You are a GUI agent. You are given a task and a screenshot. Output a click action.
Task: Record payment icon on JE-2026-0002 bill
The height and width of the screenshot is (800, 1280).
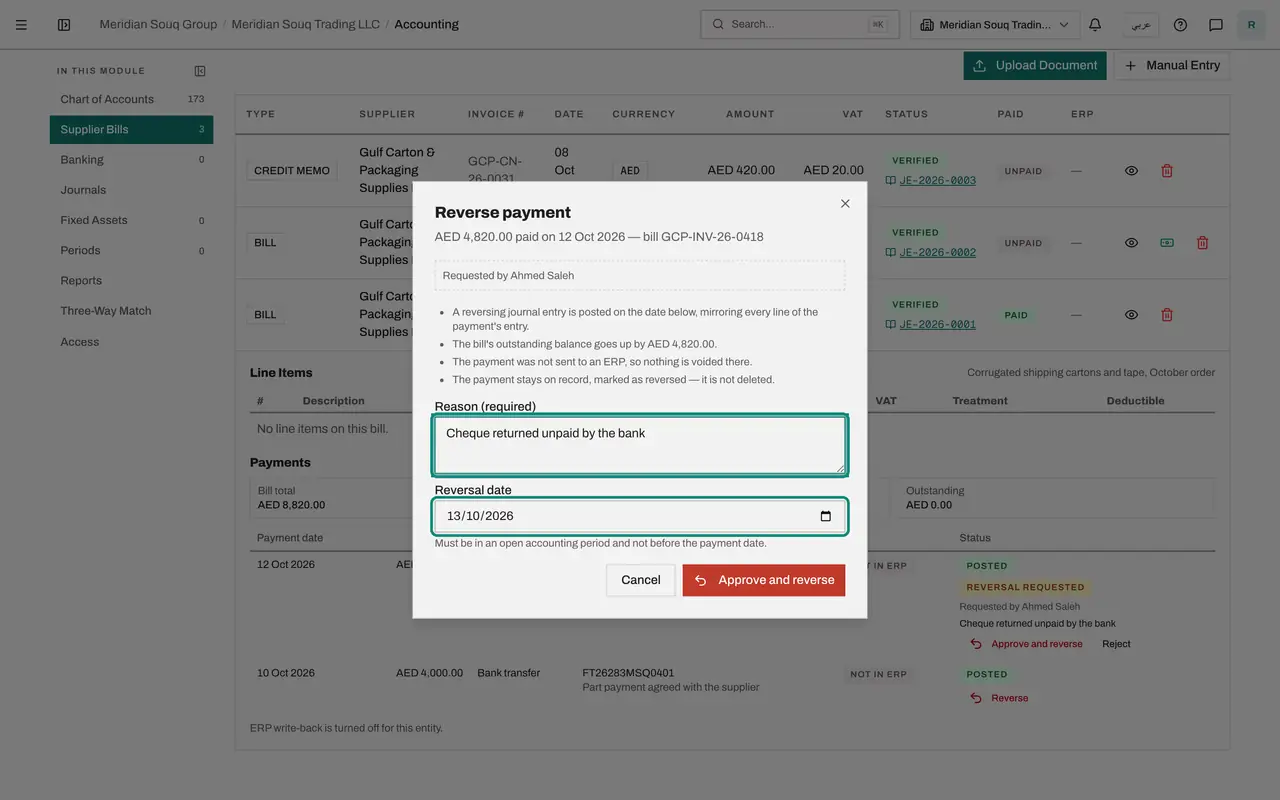pyautogui.click(x=1167, y=243)
